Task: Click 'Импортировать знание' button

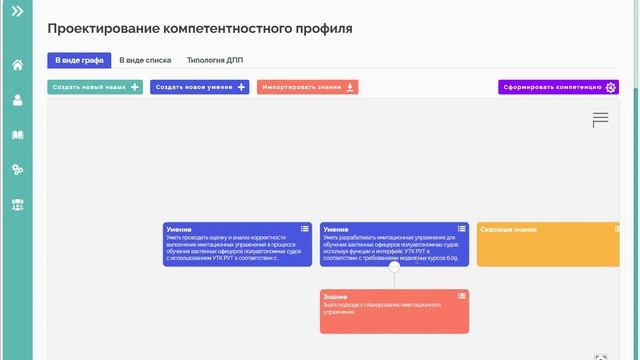Action: click(307, 87)
